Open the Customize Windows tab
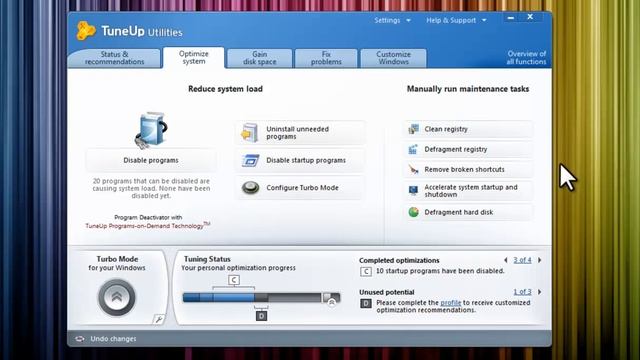Image resolution: width=640 pixels, height=360 pixels. click(x=393, y=58)
